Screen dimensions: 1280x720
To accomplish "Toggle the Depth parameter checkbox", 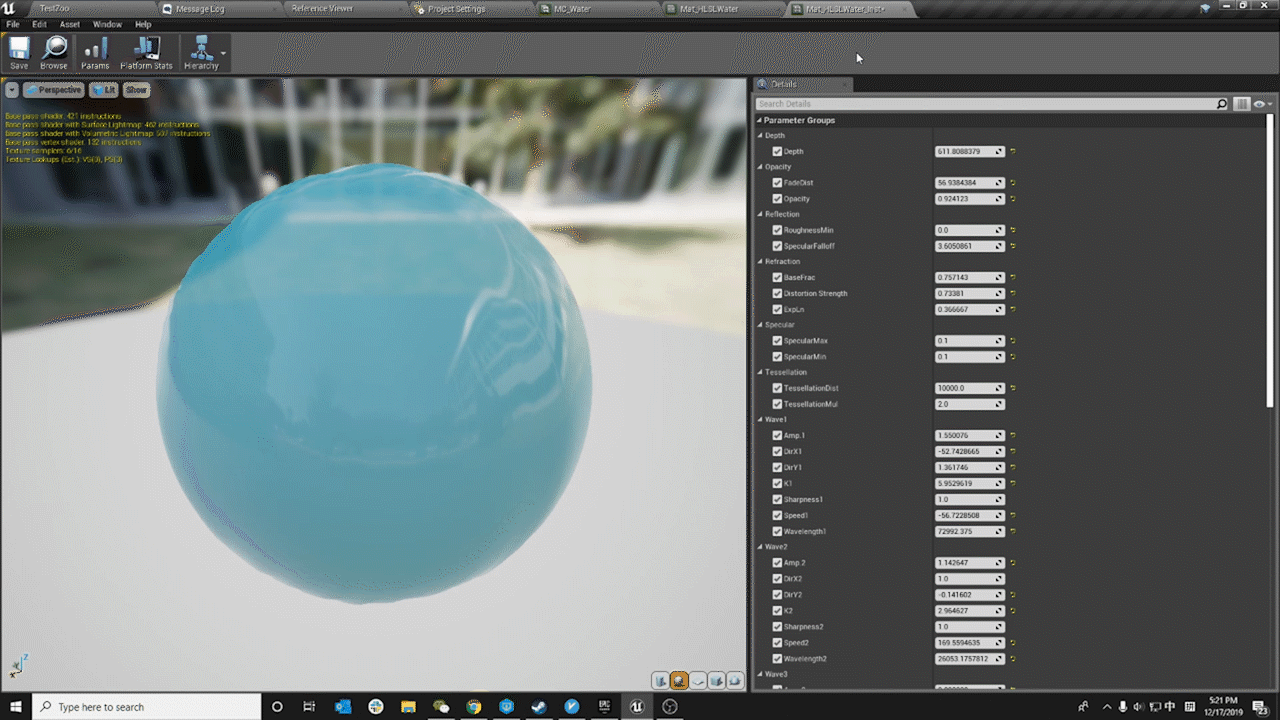I will tap(777, 151).
